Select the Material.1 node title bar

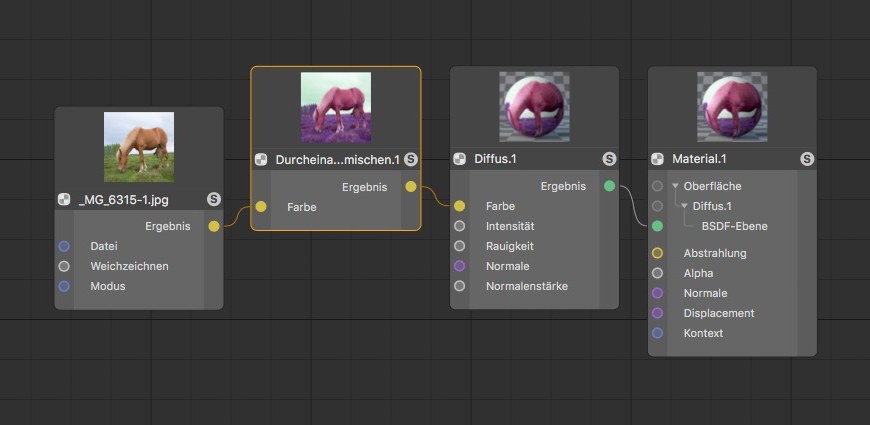click(x=732, y=159)
